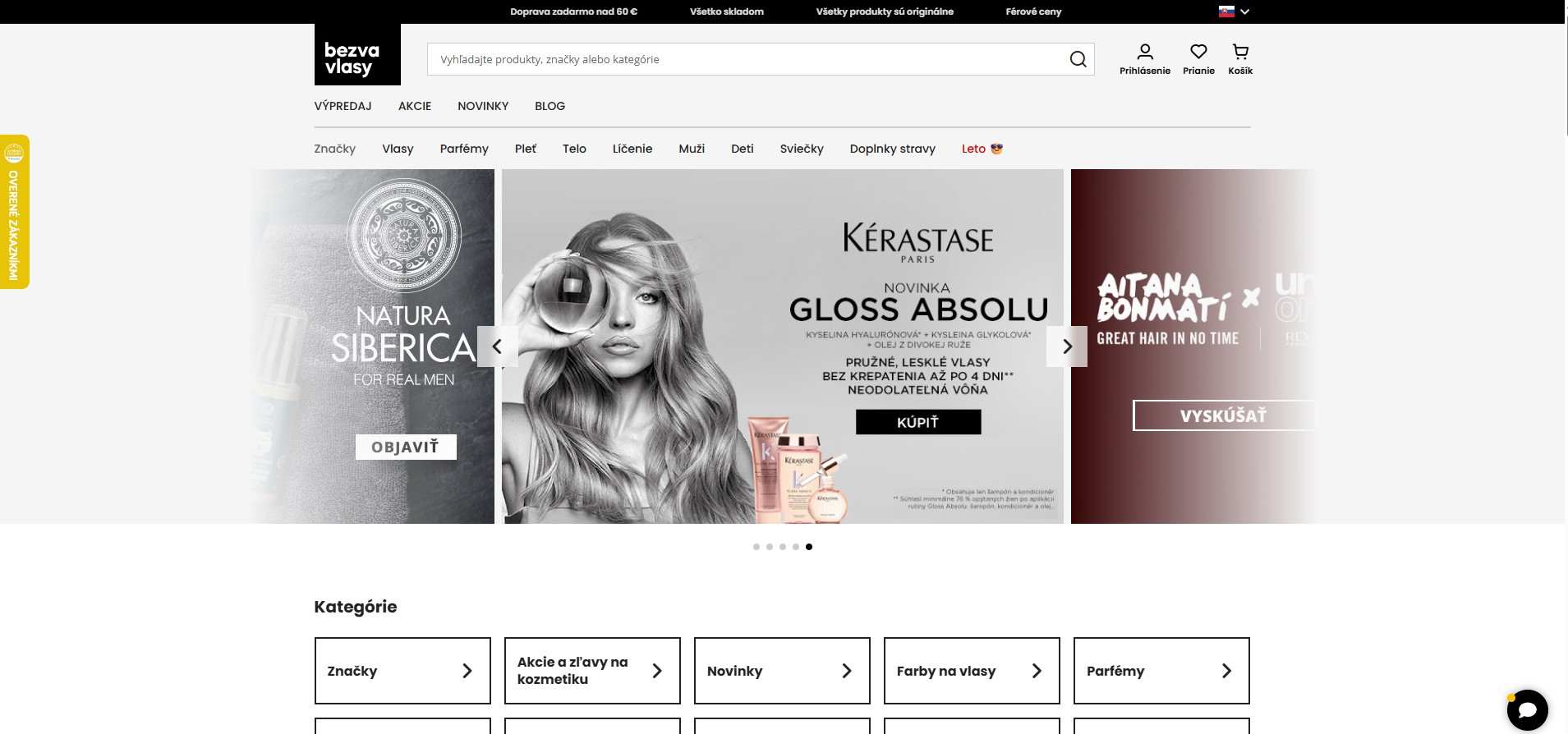Image resolution: width=1568 pixels, height=734 pixels.
Task: Open the Overené zákazníkmi side badge
Action: (14, 212)
